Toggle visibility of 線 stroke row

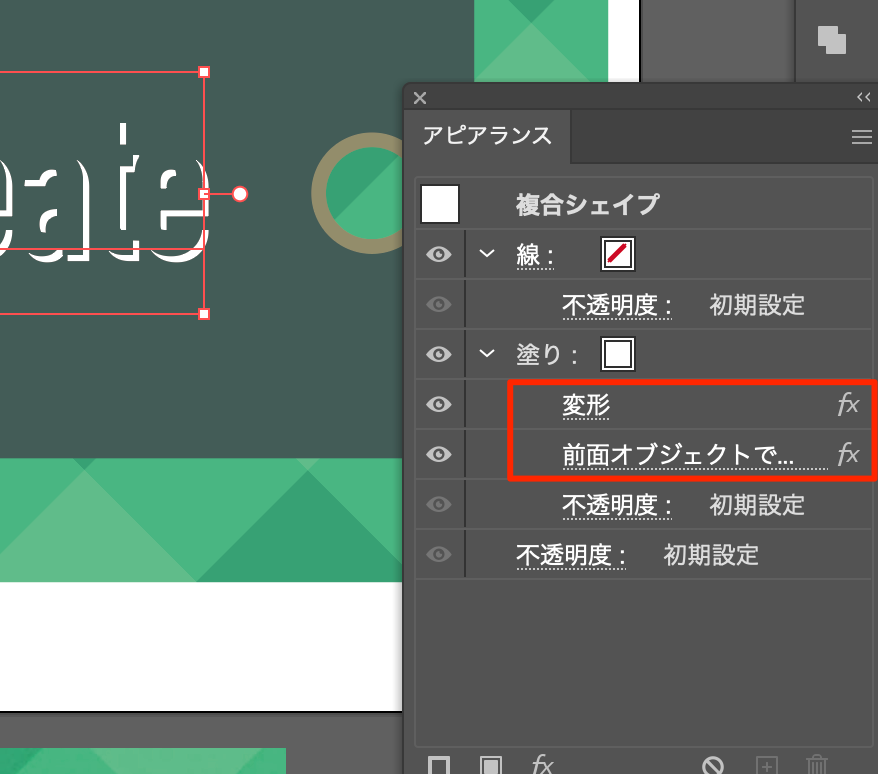(x=438, y=255)
